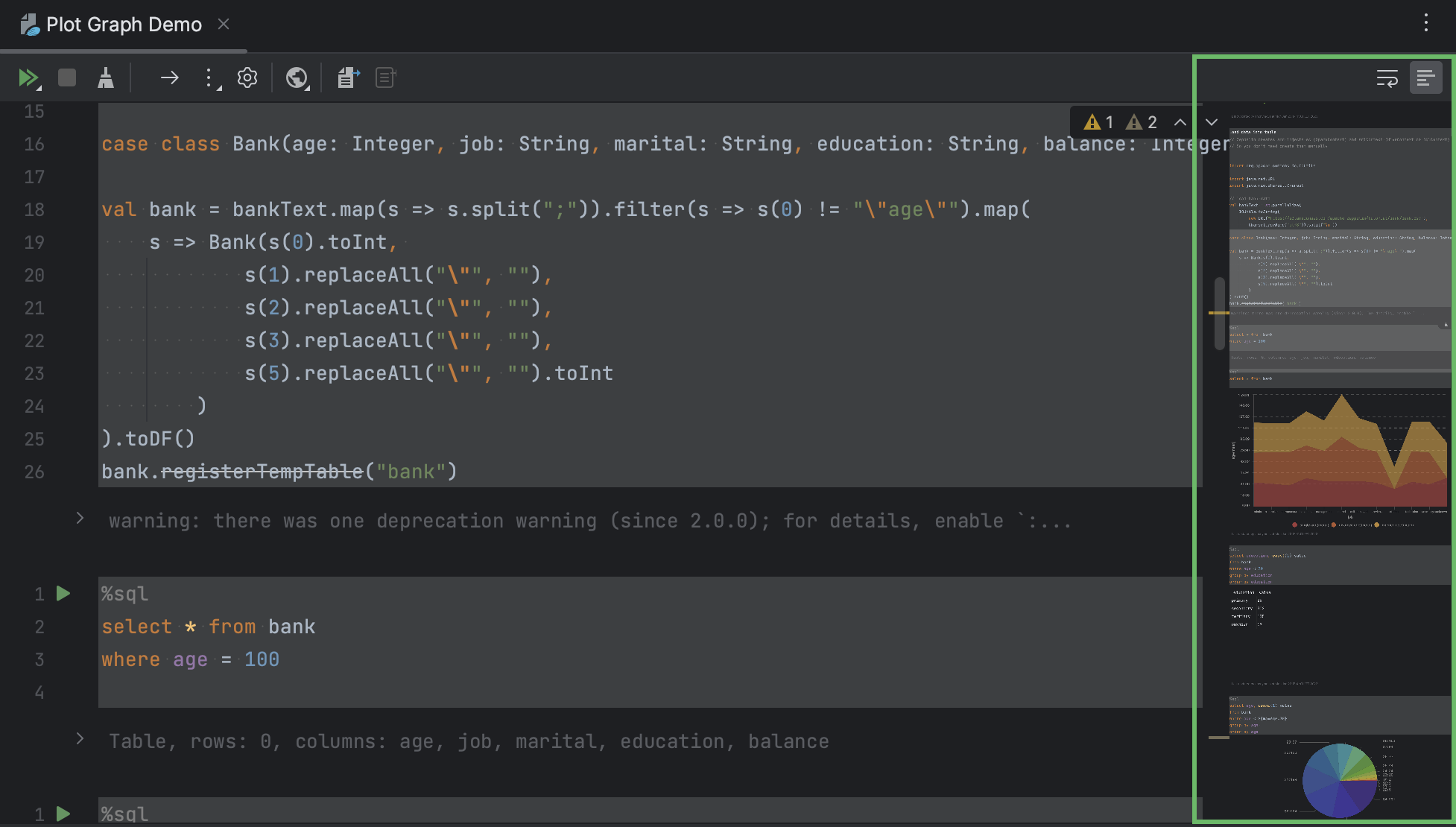Viewport: 1456px width, 827px height.
Task: Expand the deprecation warning output chevron
Action: tap(80, 519)
